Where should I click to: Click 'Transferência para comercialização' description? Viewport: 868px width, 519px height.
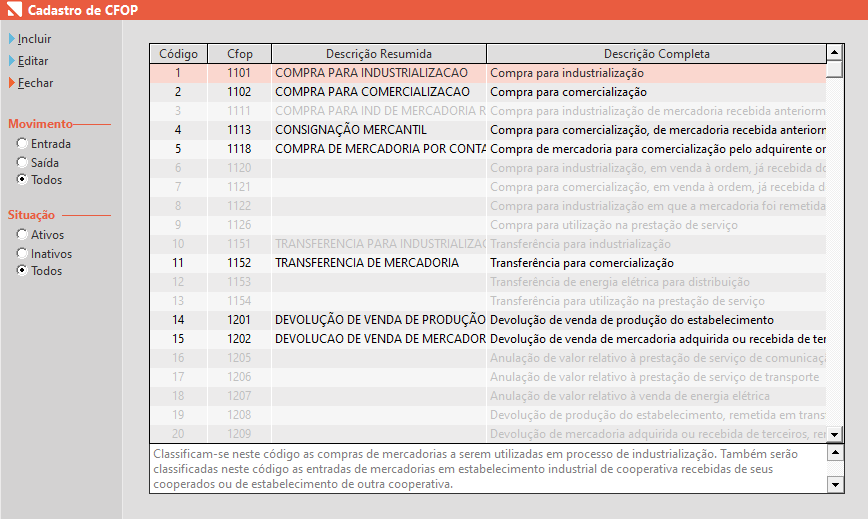point(582,263)
